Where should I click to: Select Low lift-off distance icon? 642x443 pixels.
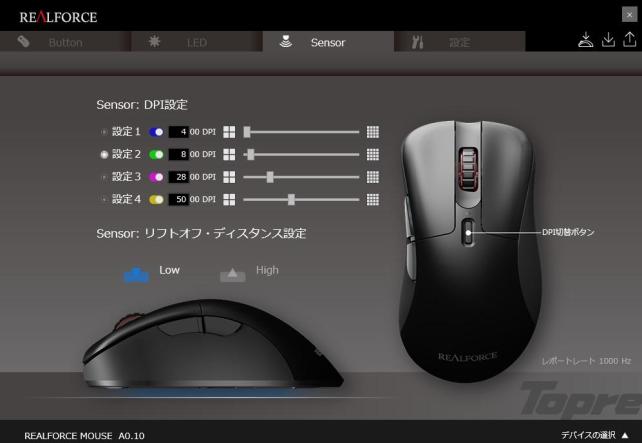click(x=136, y=275)
